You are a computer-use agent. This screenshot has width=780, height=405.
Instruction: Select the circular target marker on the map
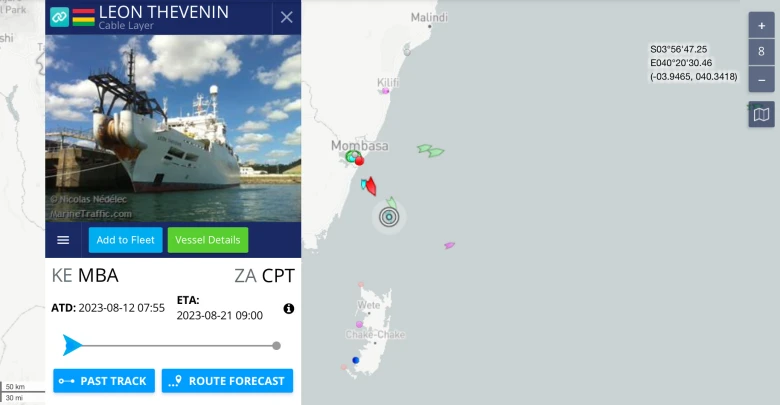click(389, 217)
